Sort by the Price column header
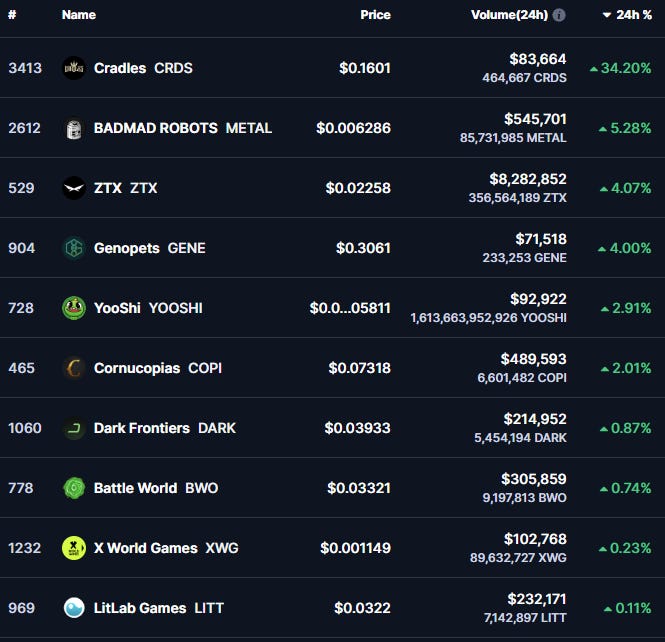 [375, 15]
